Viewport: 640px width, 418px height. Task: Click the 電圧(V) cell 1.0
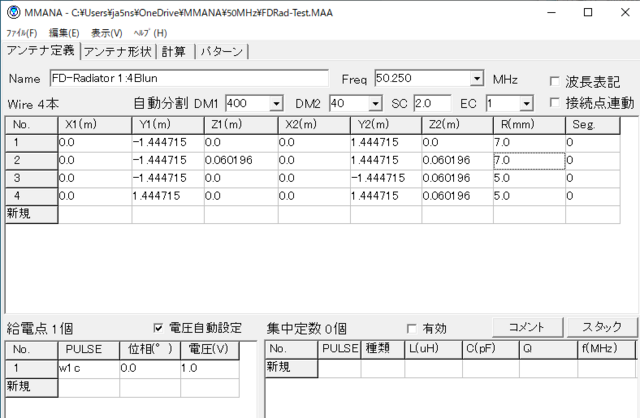pyautogui.click(x=210, y=368)
